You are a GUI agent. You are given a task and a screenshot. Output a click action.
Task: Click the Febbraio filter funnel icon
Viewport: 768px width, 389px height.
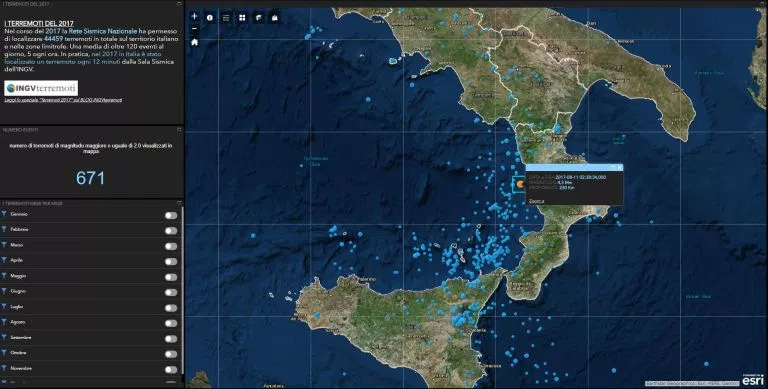4,229
